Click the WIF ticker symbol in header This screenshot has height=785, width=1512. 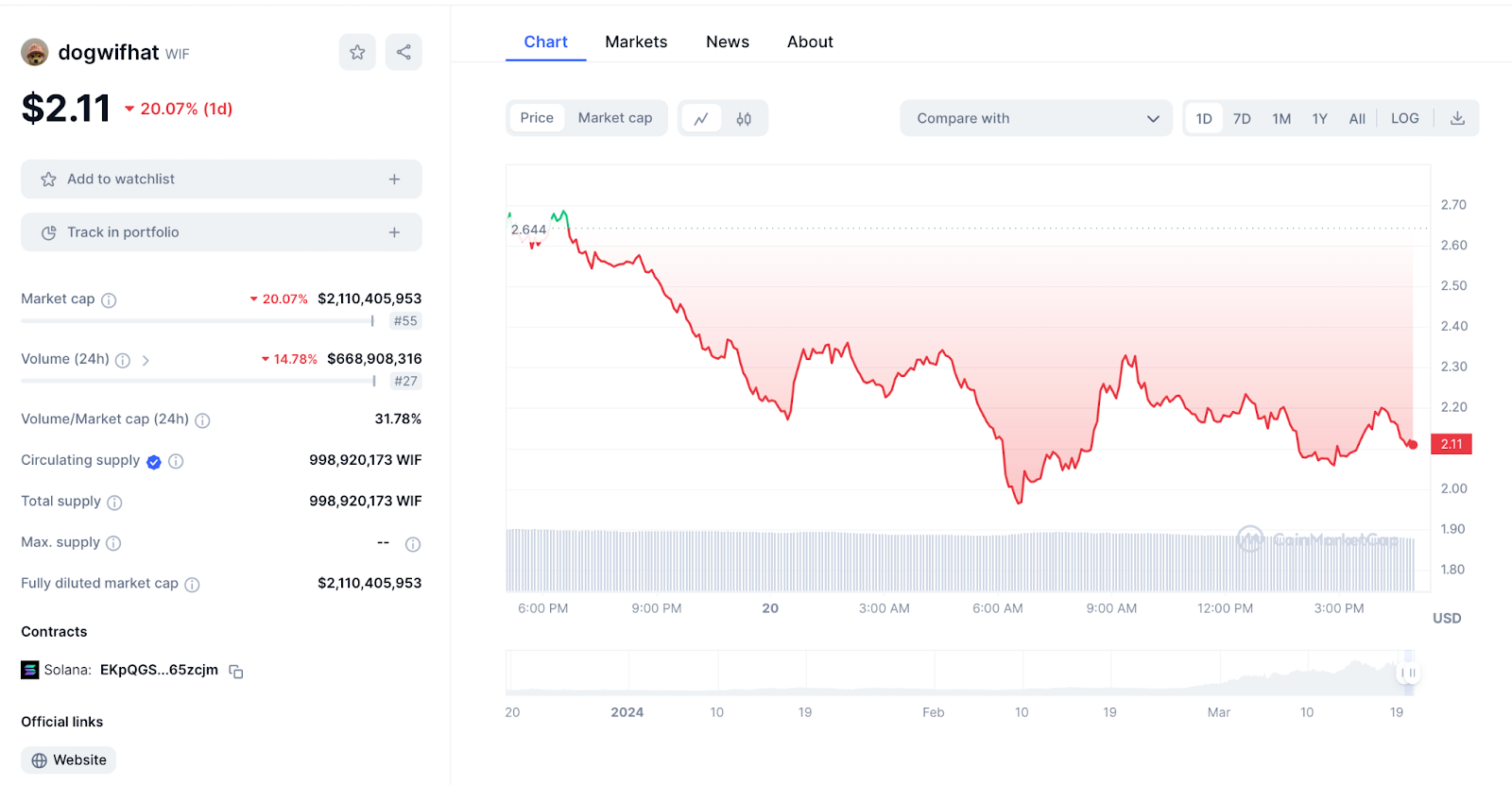pos(178,54)
